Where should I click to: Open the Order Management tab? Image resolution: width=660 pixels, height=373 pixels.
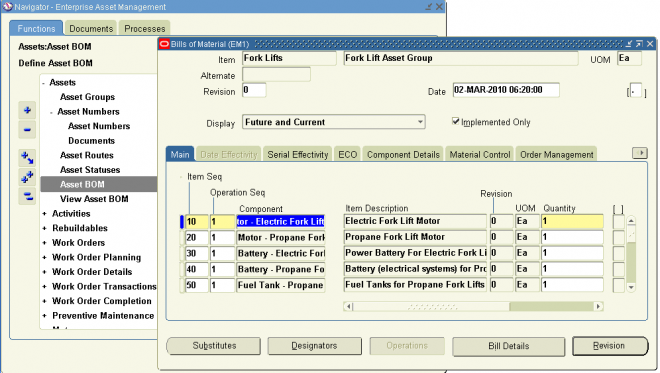[556, 155]
